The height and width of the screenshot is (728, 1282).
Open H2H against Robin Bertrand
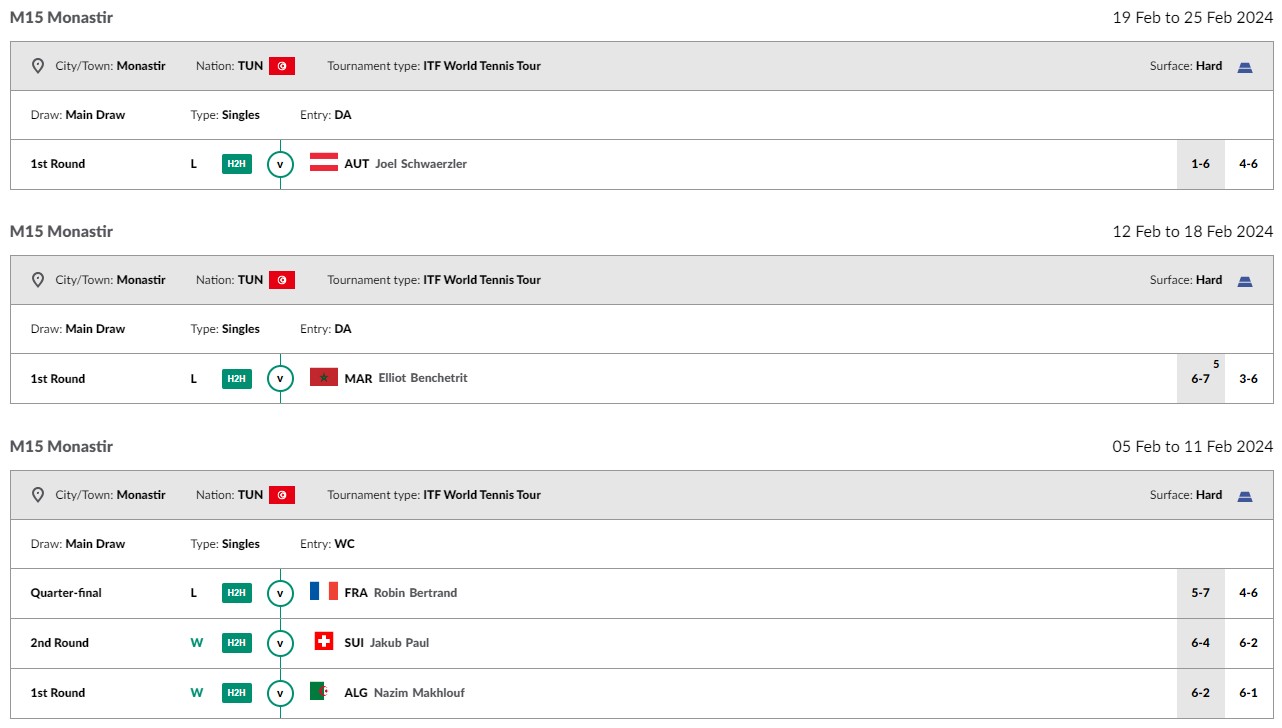coord(236,593)
